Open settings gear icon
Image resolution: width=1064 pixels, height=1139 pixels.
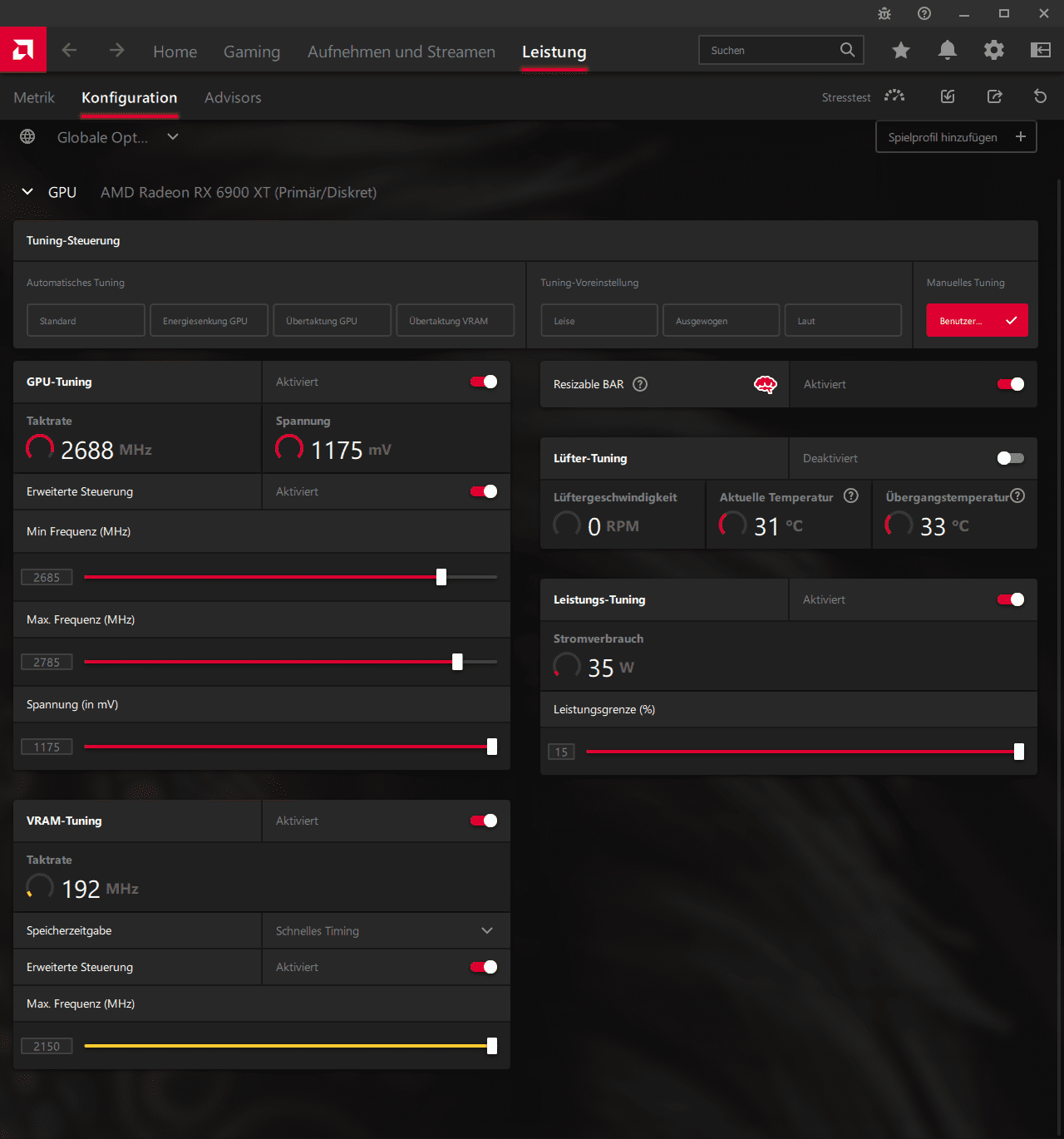click(993, 51)
